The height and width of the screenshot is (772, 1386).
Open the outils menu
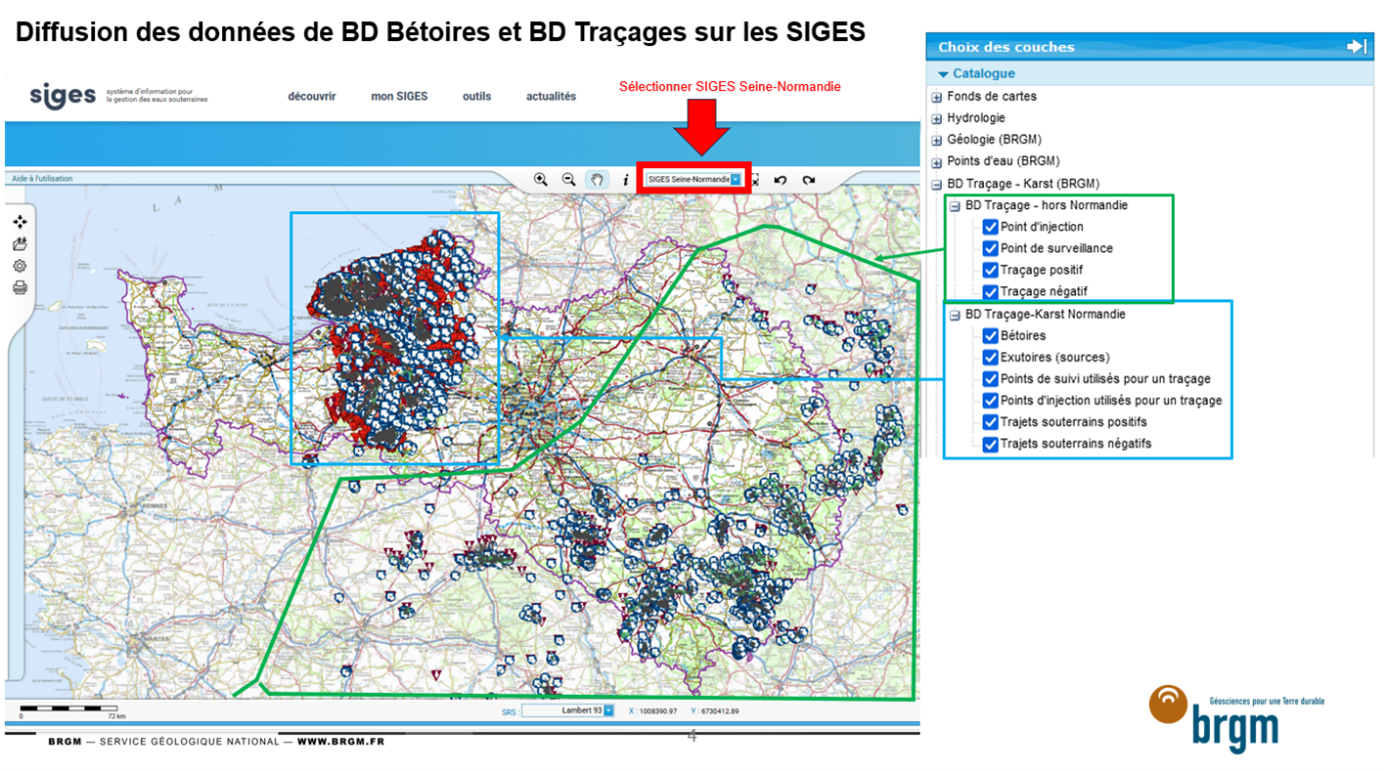point(476,96)
